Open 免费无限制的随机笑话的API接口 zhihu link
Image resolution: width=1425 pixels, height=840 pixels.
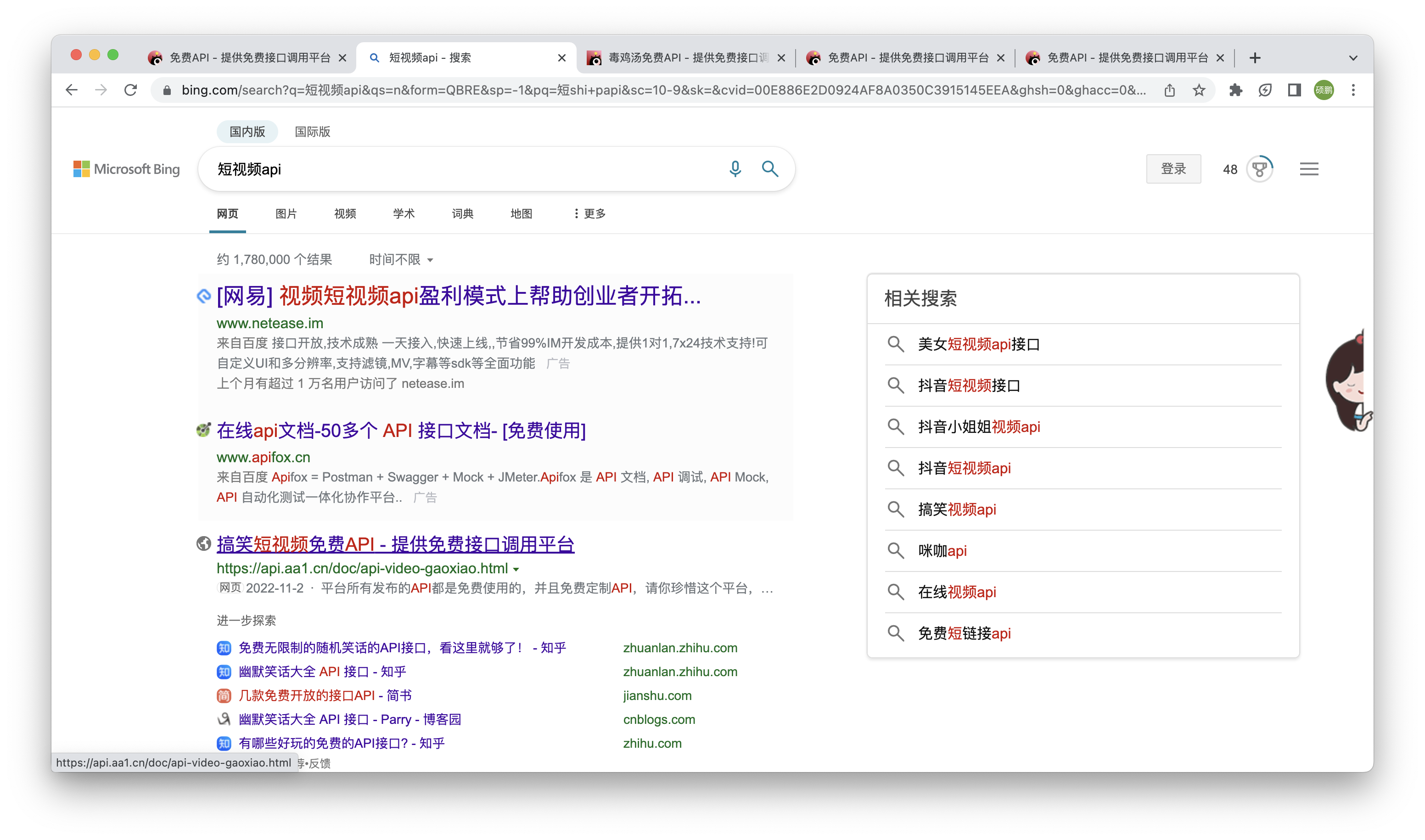point(402,648)
